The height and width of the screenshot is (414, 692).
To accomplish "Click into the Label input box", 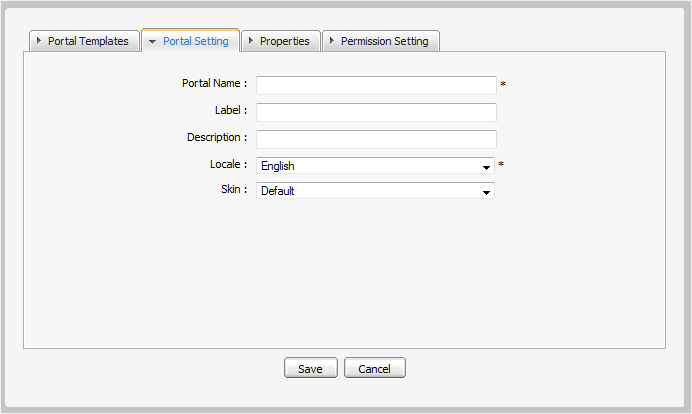I will [x=376, y=112].
